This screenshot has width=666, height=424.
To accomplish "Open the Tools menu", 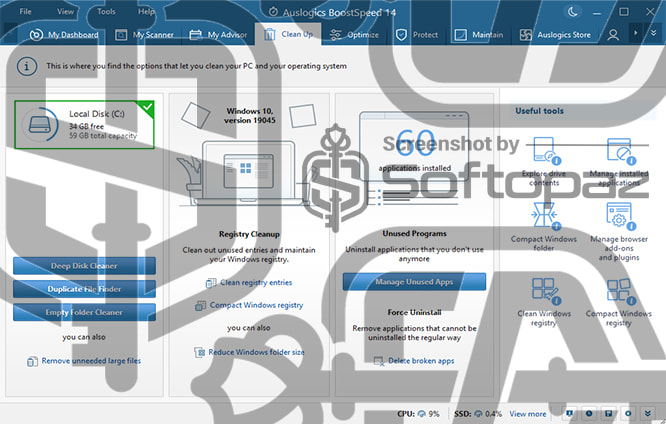I will coord(106,11).
